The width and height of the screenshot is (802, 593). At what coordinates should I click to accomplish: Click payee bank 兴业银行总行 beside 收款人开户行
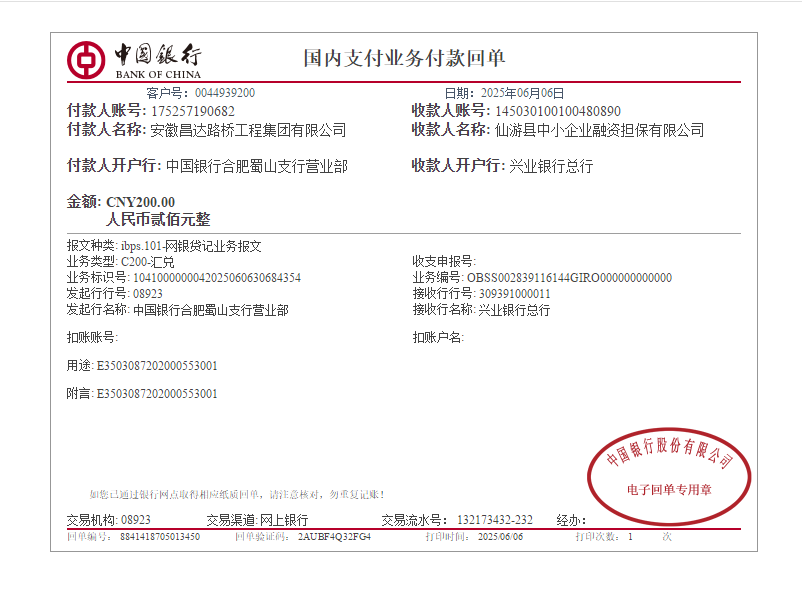[x=551, y=166]
